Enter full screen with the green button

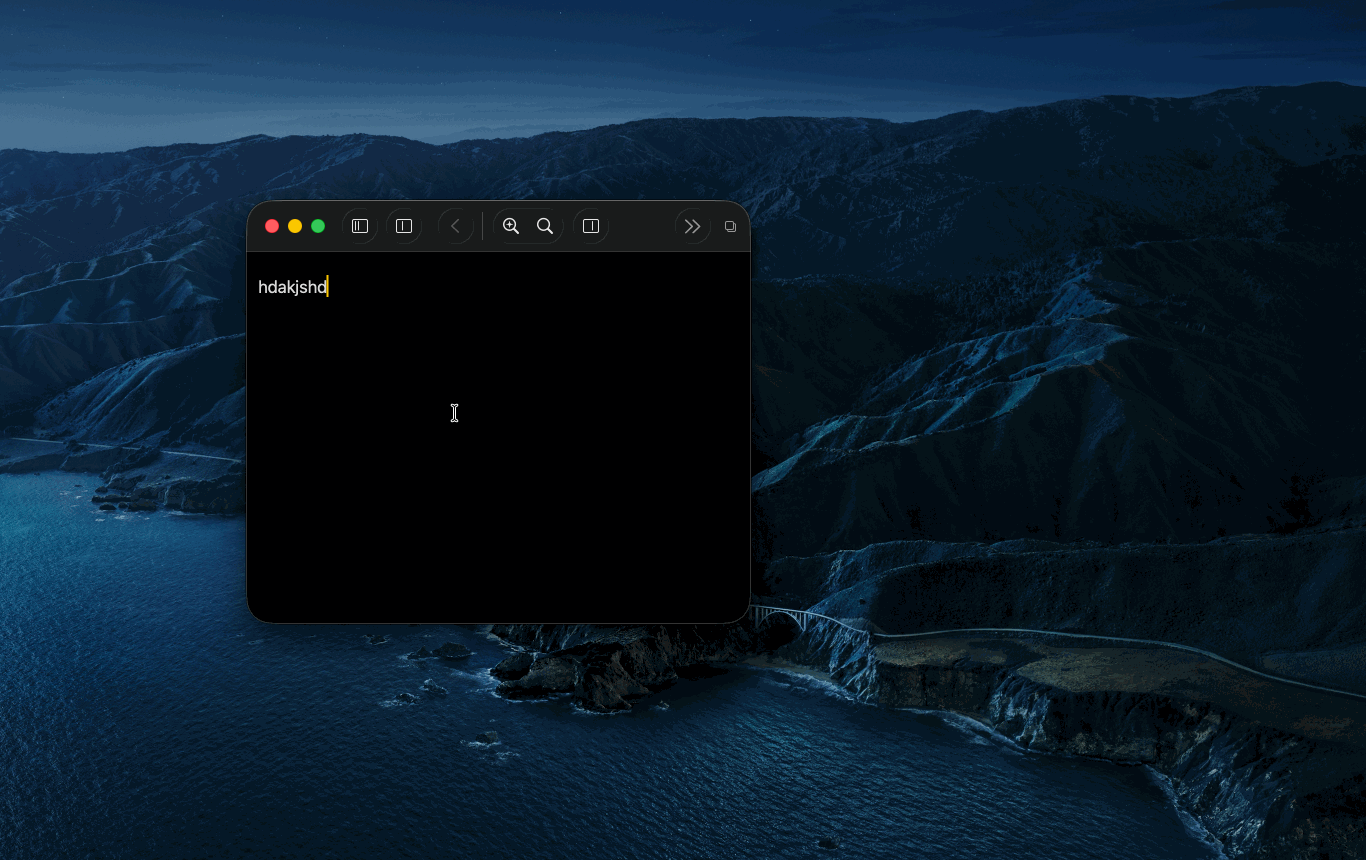(318, 226)
